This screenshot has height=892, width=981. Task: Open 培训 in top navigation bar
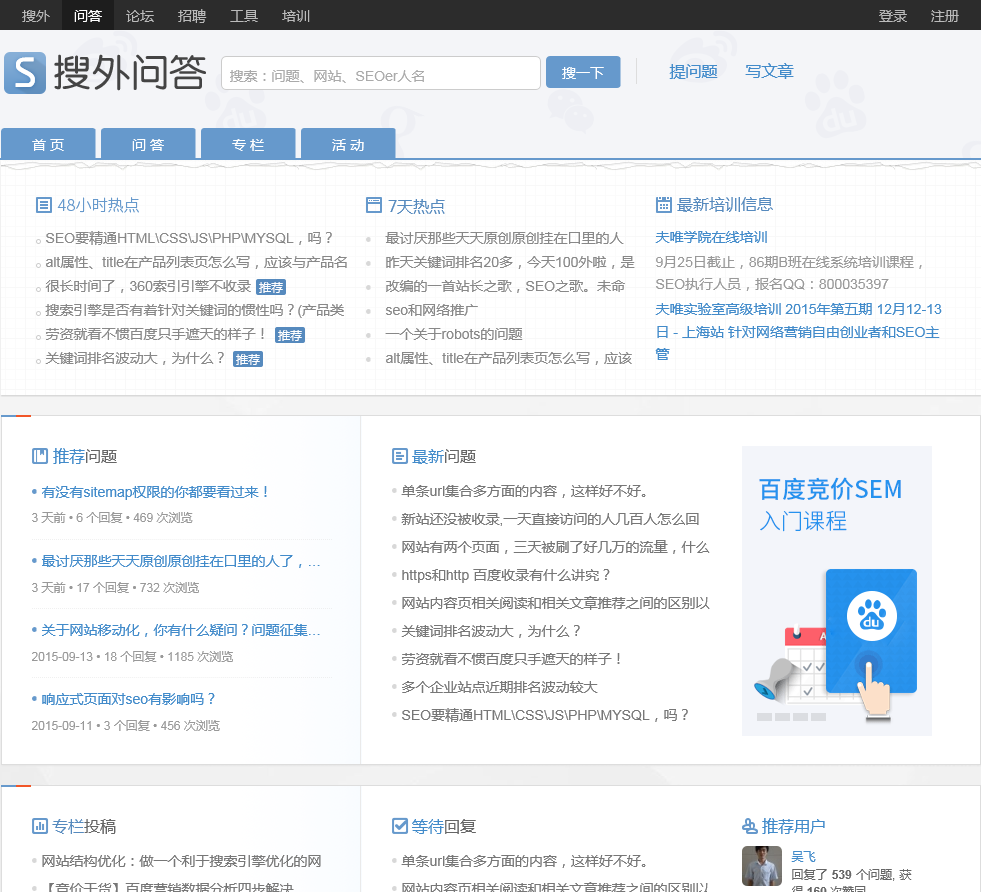[296, 16]
